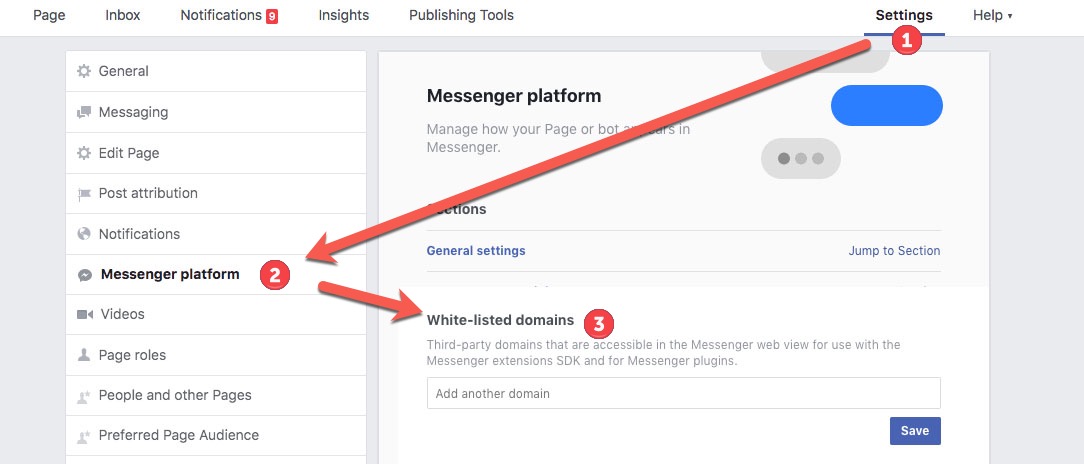Click the People and other Pages icon

point(84,396)
